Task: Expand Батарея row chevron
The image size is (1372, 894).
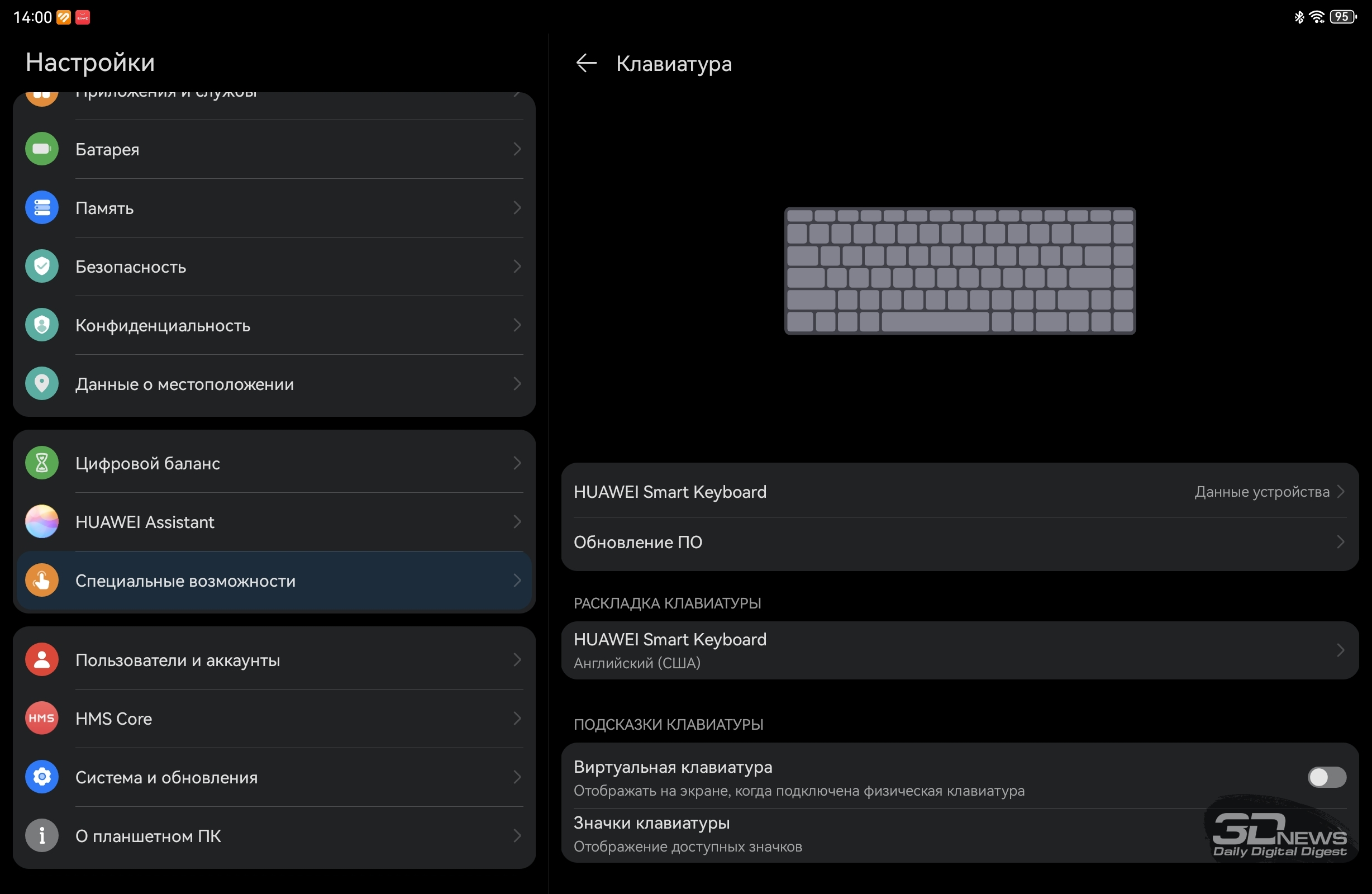Action: [x=517, y=149]
